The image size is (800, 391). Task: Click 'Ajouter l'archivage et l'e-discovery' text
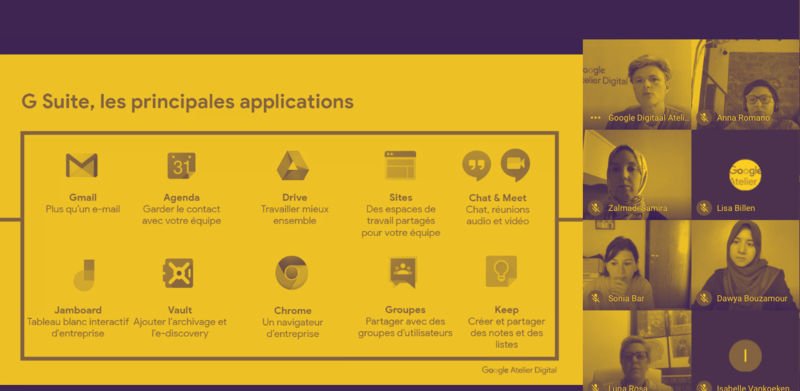pyautogui.click(x=180, y=328)
